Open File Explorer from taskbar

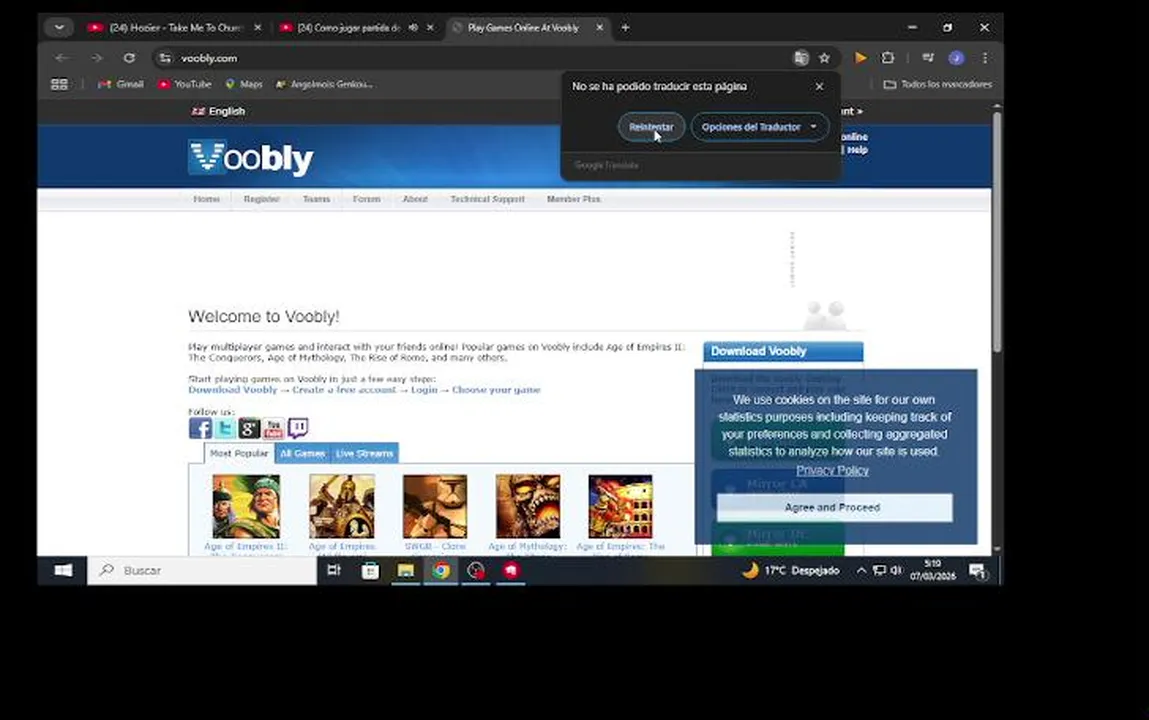(405, 570)
